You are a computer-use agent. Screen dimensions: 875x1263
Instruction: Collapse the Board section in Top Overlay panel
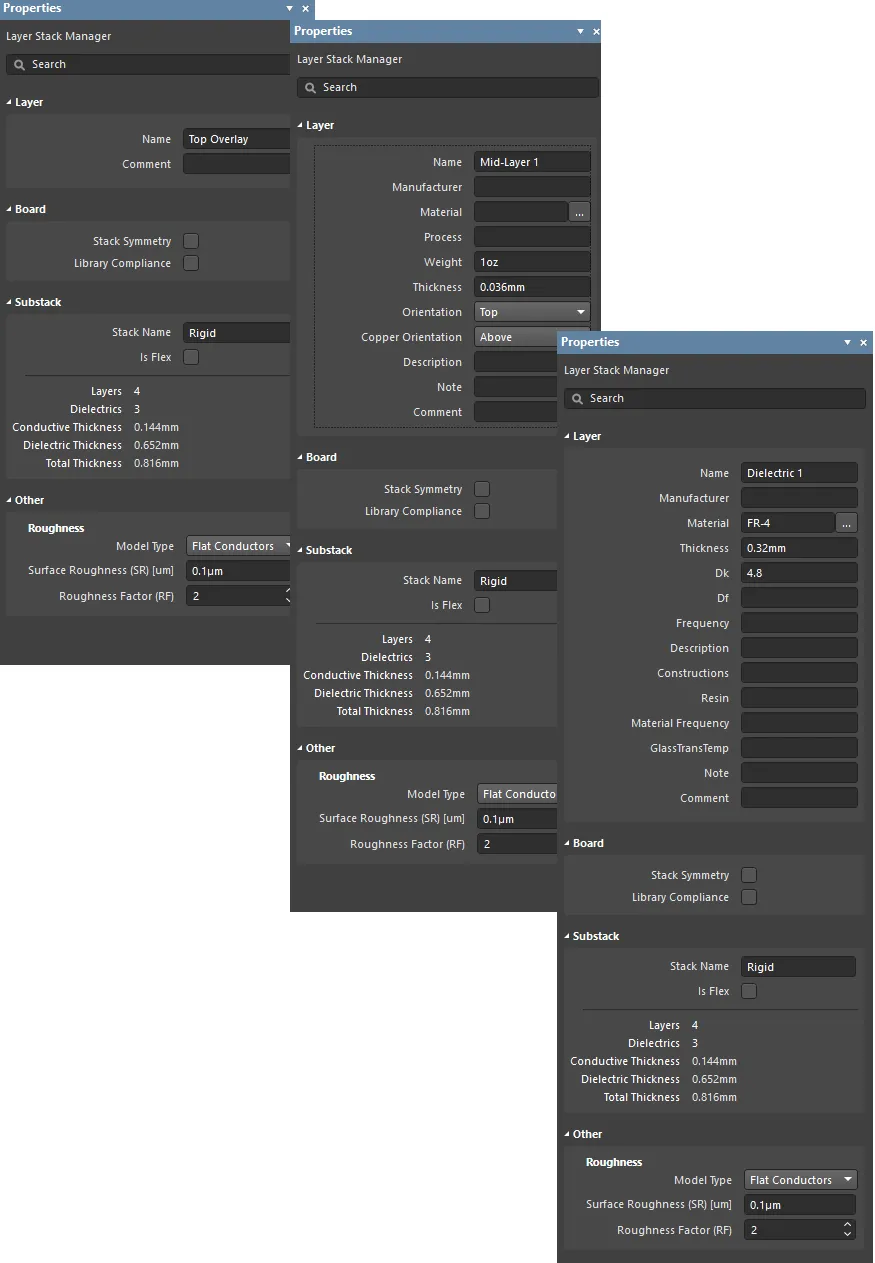coord(10,210)
